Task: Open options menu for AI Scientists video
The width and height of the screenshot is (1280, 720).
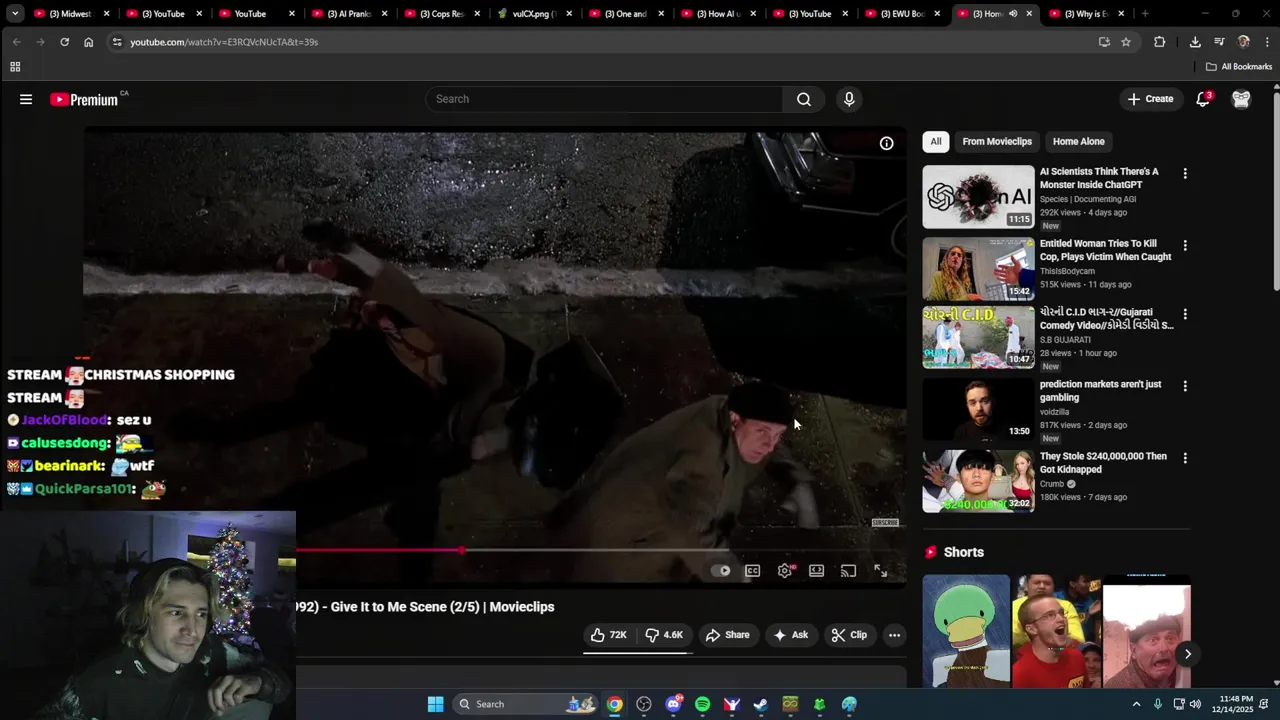Action: coord(1185,174)
